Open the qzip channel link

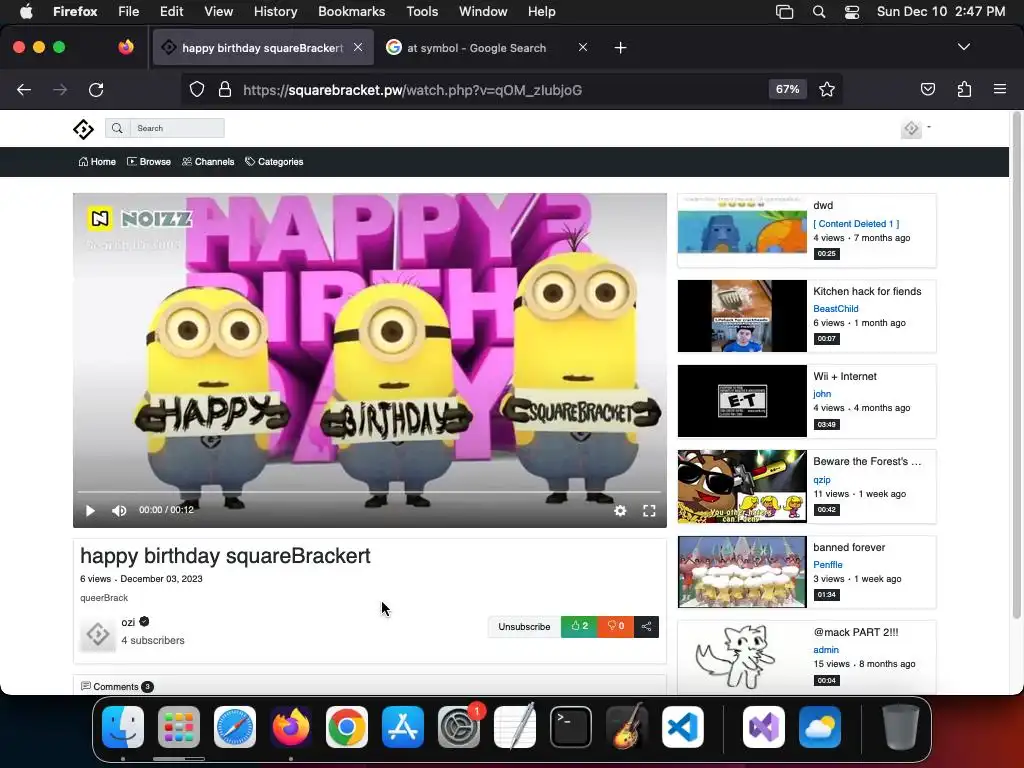822,479
